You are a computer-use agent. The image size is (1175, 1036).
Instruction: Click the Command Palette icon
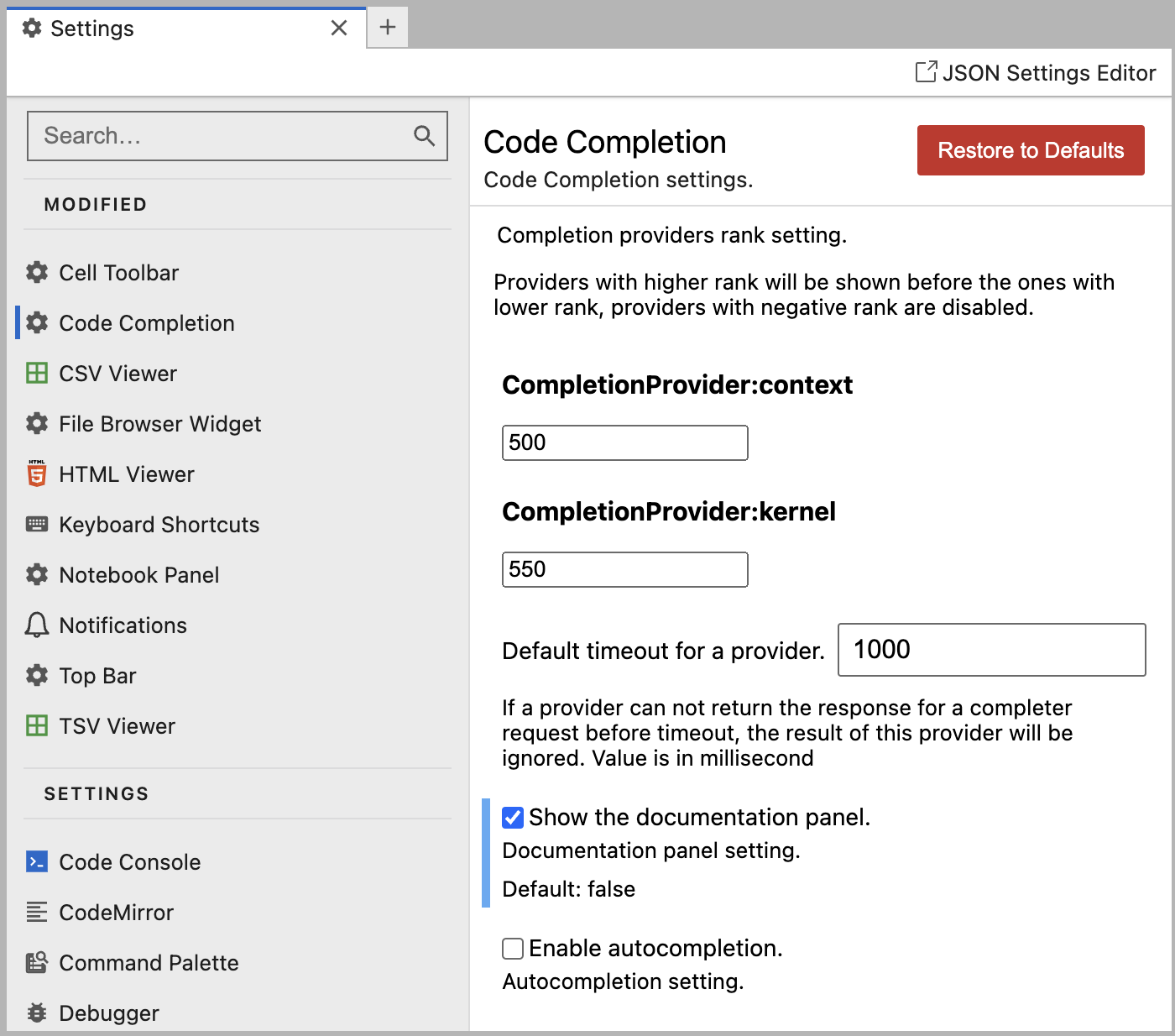pyautogui.click(x=37, y=963)
